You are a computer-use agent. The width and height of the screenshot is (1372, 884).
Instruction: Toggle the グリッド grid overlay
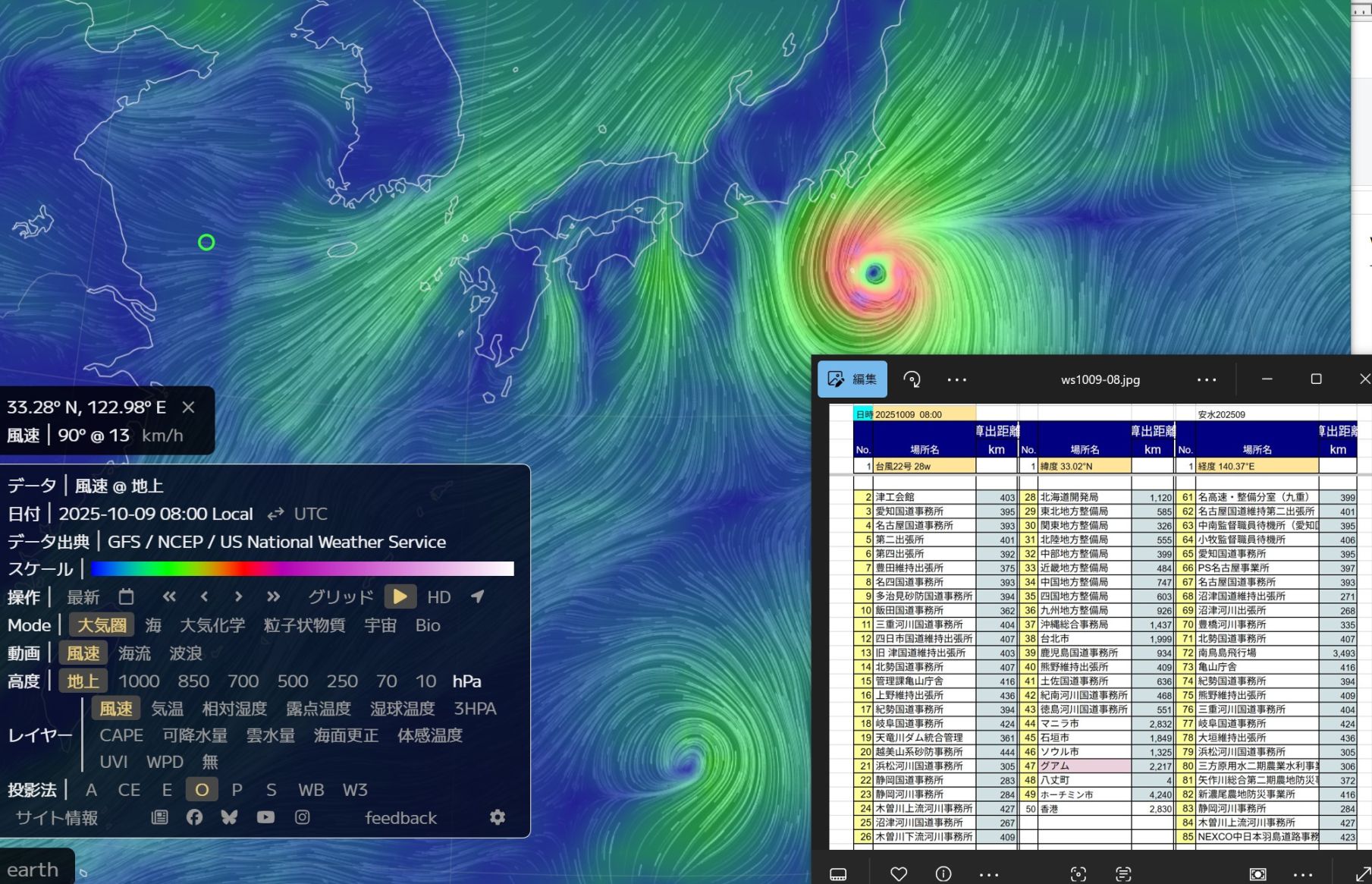(x=341, y=597)
